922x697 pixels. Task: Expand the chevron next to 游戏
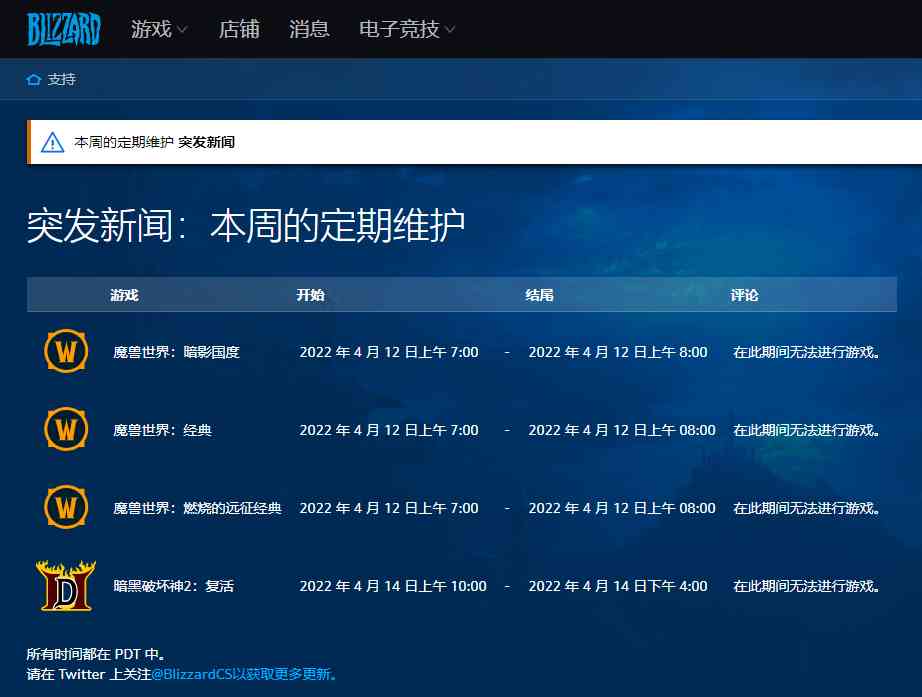pos(182,29)
